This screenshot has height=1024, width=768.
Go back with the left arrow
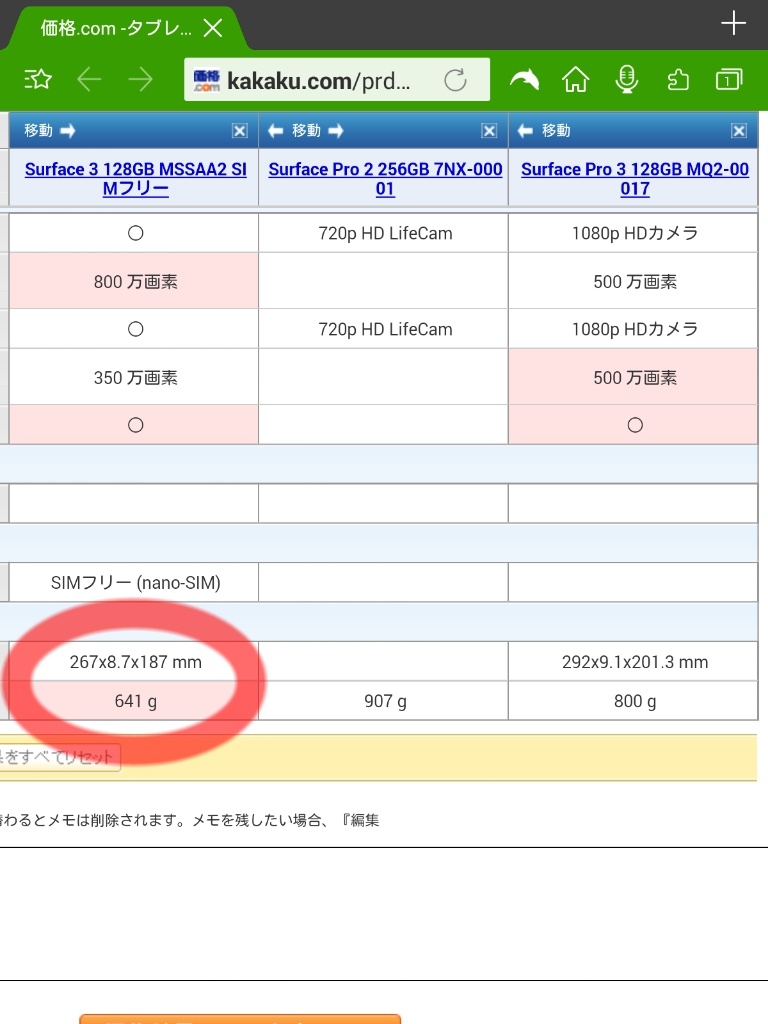[89, 80]
